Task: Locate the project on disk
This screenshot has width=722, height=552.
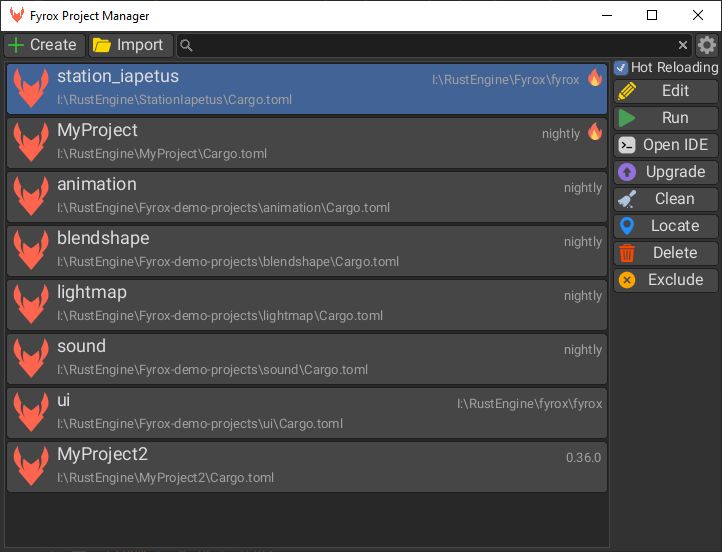Action: coord(666,226)
